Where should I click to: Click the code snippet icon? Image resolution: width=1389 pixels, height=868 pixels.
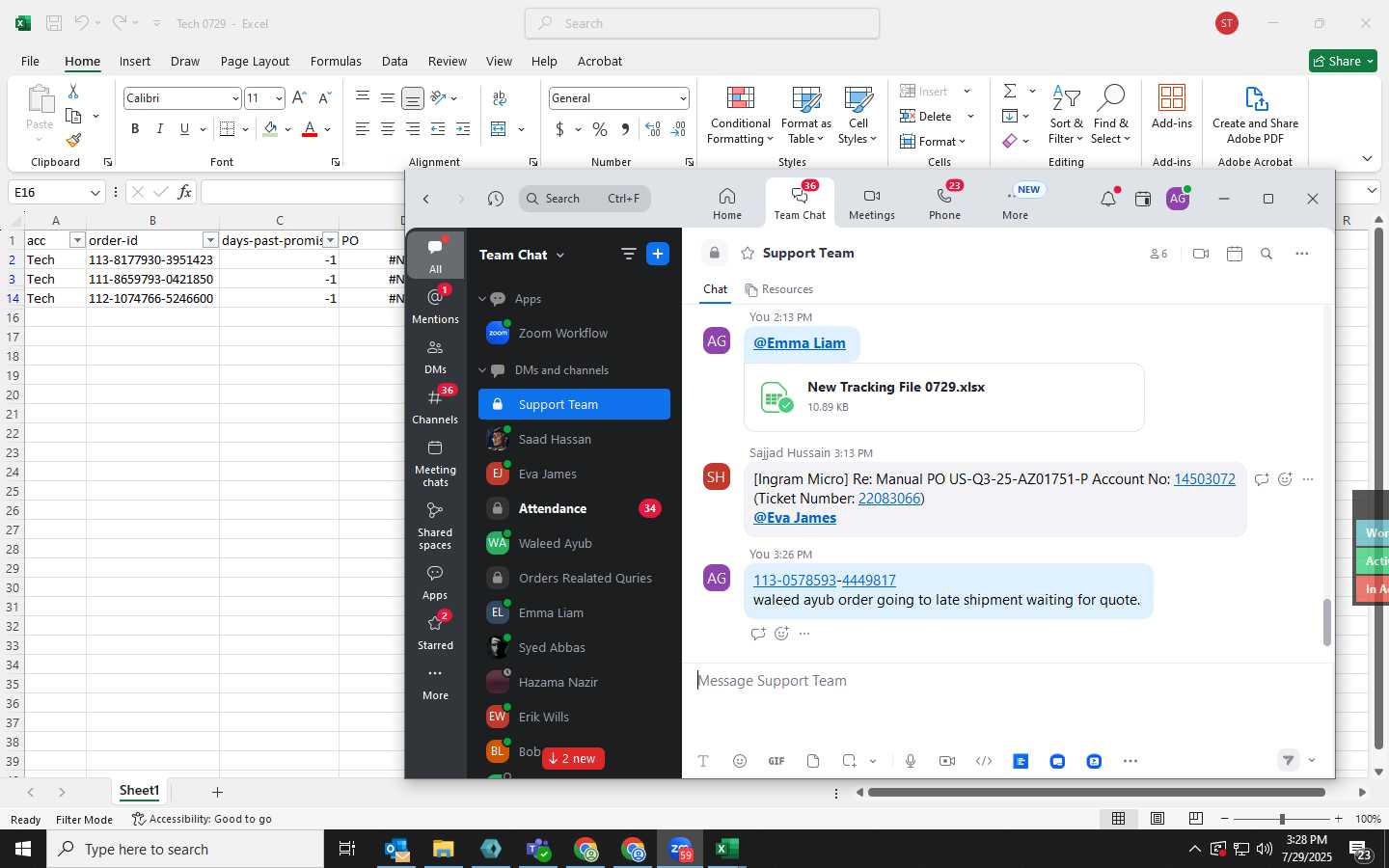tap(984, 761)
